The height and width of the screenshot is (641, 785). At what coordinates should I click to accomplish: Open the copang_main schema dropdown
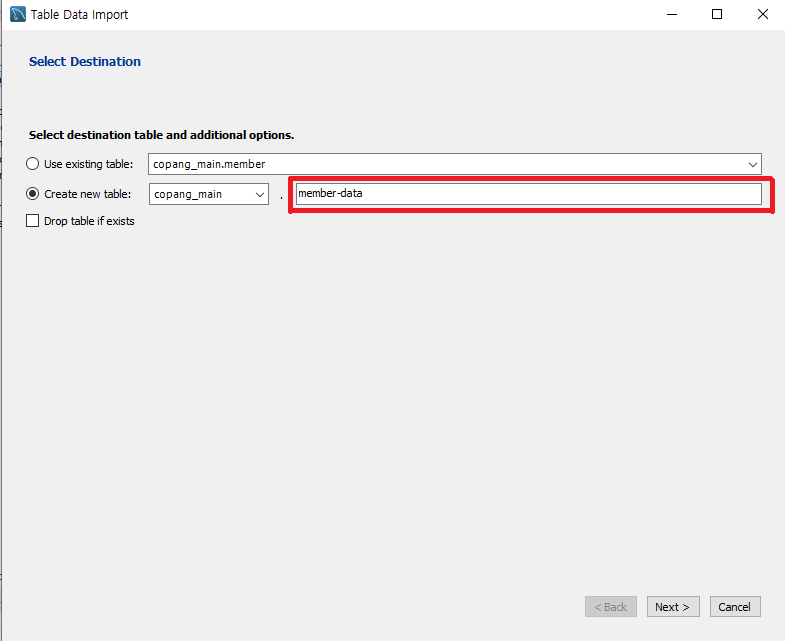point(209,194)
